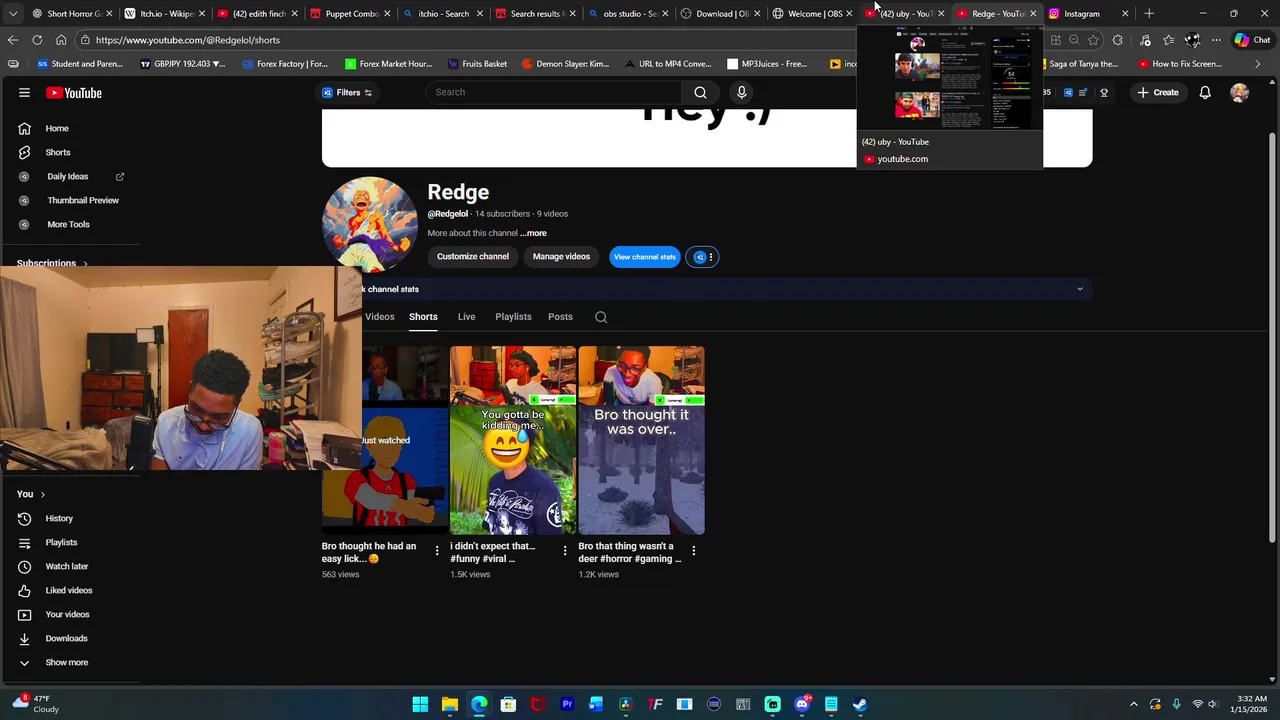Expand channel description with '...more'
Screen dimensions: 1280x720
pyautogui.click(x=533, y=233)
